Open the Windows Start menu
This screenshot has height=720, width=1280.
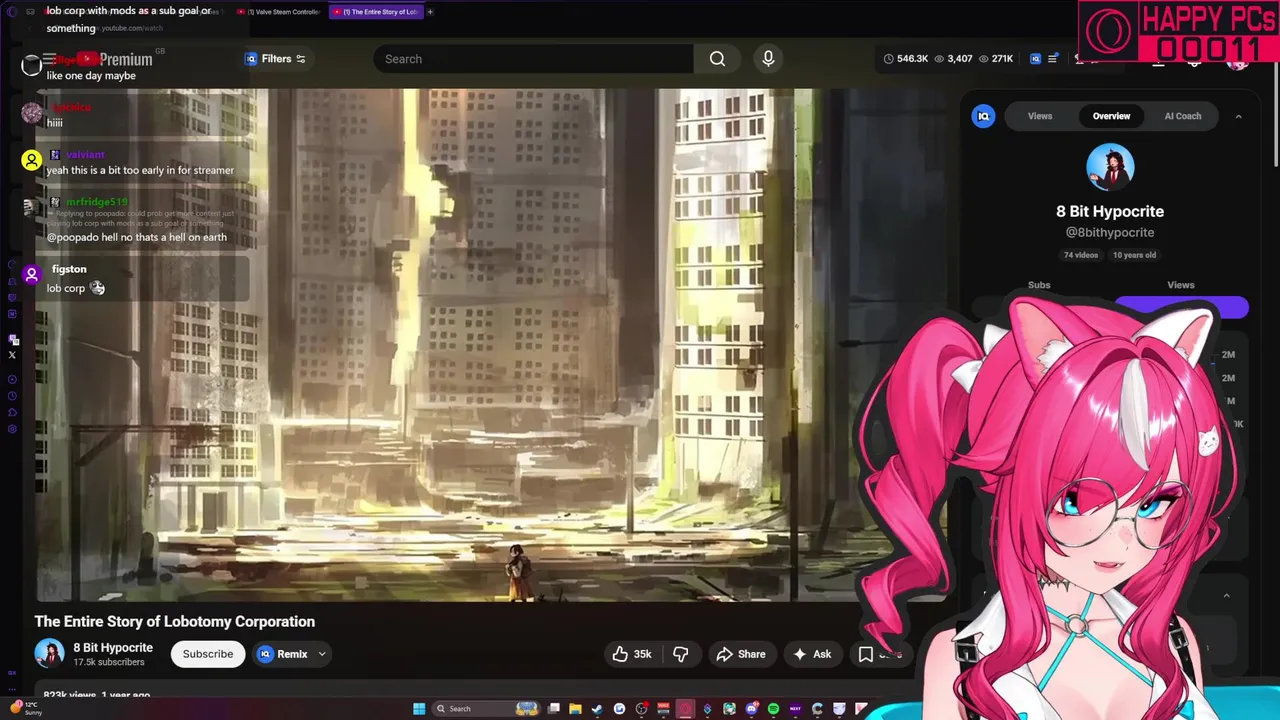(419, 709)
